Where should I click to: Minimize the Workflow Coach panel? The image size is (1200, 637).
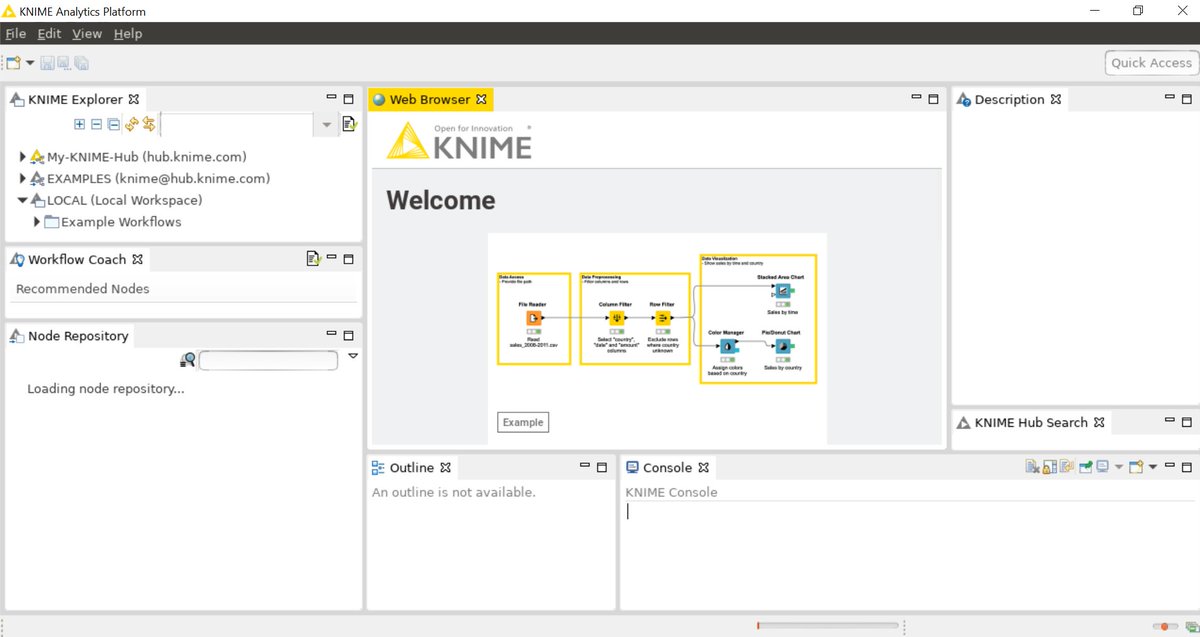click(332, 258)
